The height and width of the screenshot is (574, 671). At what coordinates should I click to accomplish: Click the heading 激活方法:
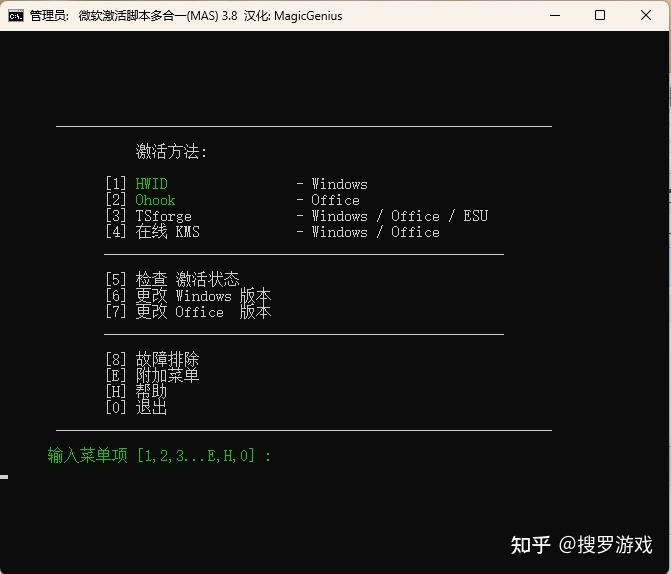[x=171, y=152]
